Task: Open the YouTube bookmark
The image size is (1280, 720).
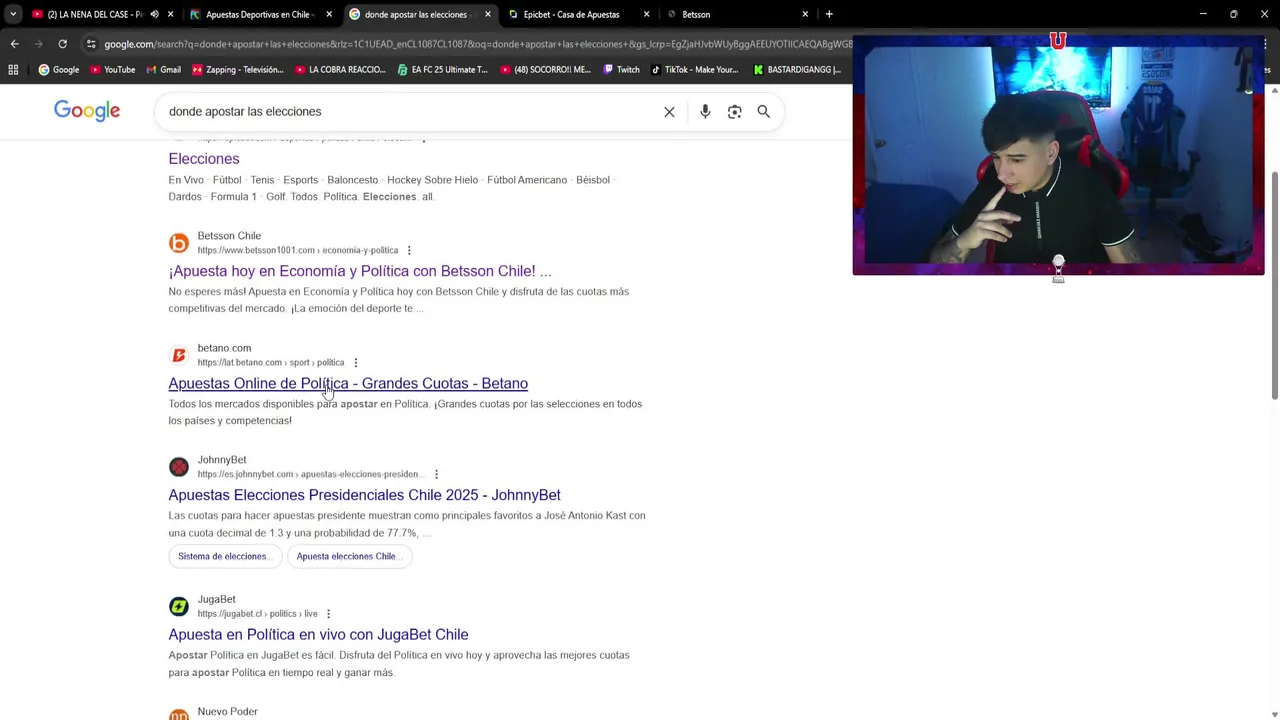Action: click(112, 69)
